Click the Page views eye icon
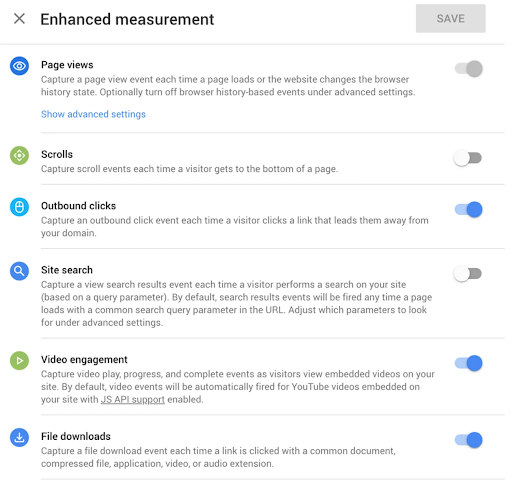Screen dimensions: 512x487 point(19,66)
